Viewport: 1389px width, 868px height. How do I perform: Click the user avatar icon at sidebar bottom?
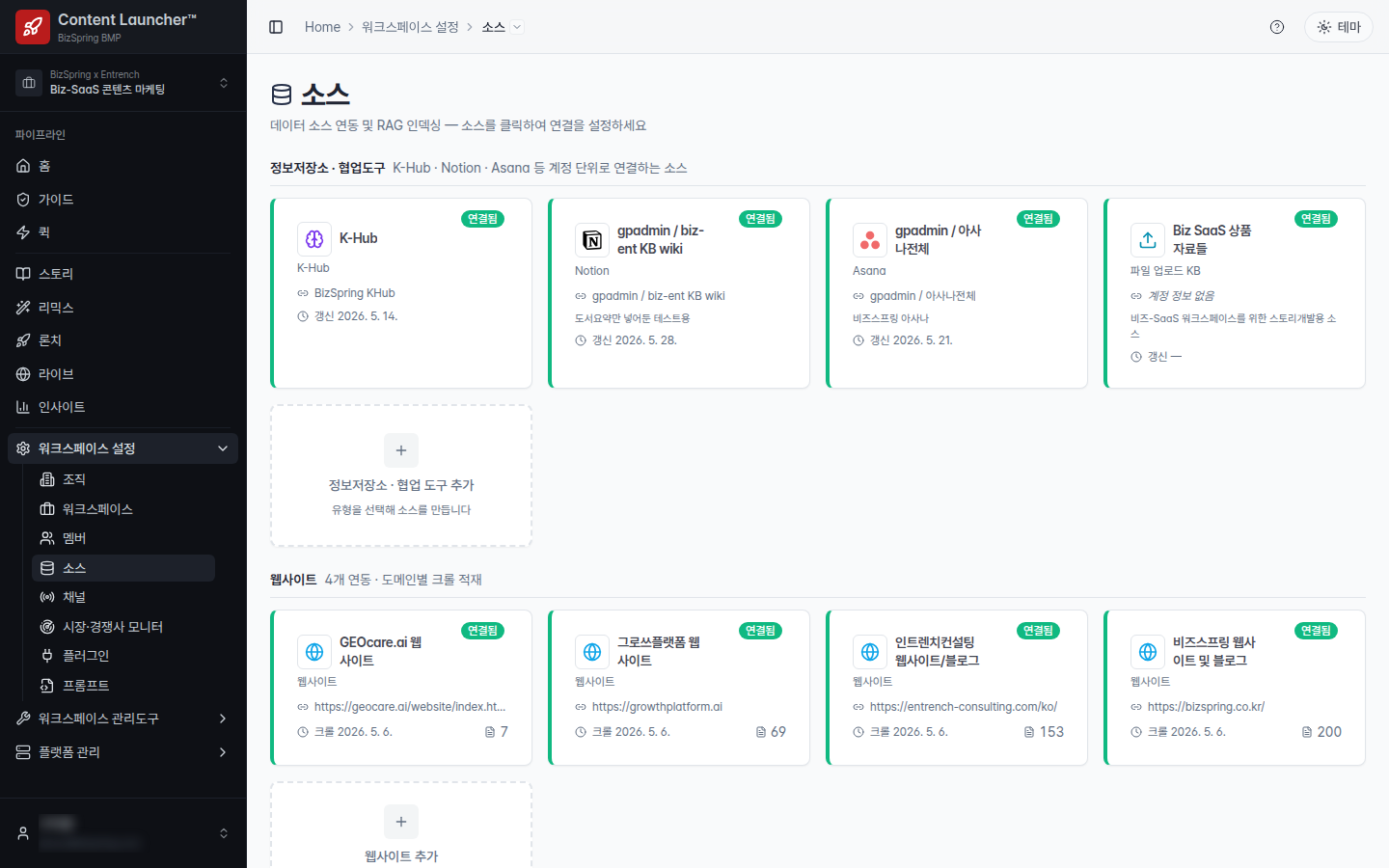tap(23, 833)
